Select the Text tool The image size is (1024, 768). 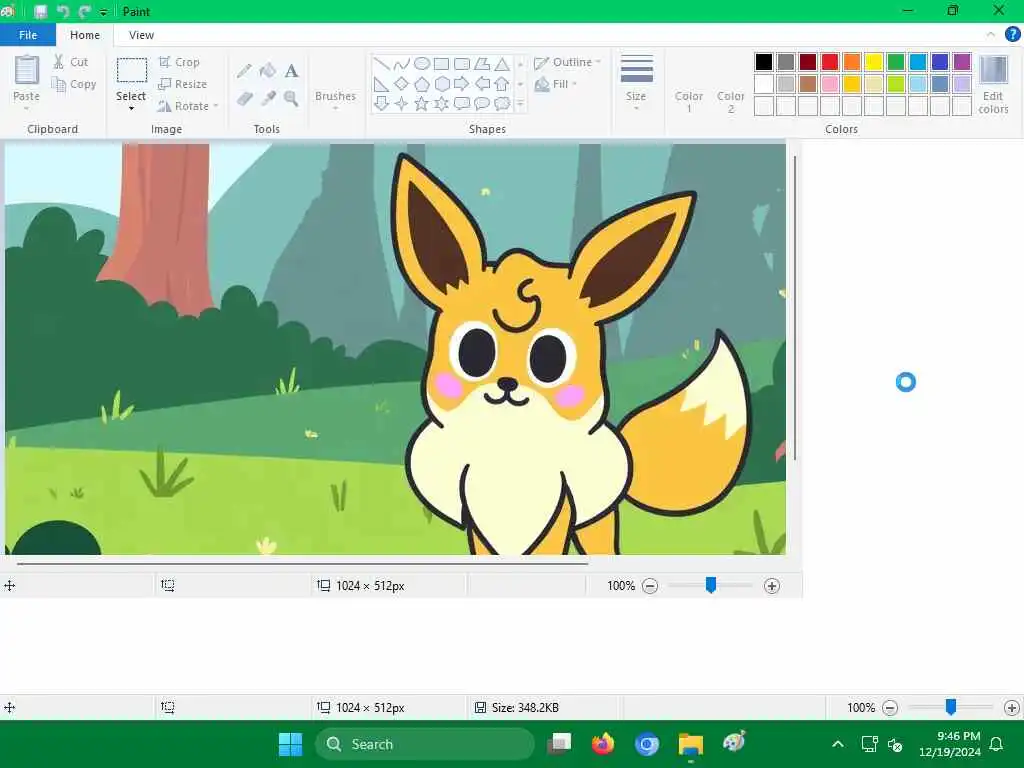[291, 71]
